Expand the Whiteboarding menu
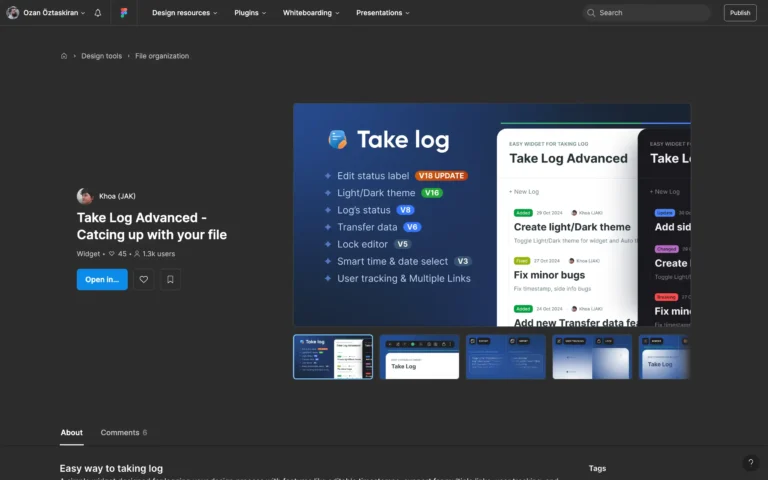This screenshot has width=768, height=480. tap(311, 13)
